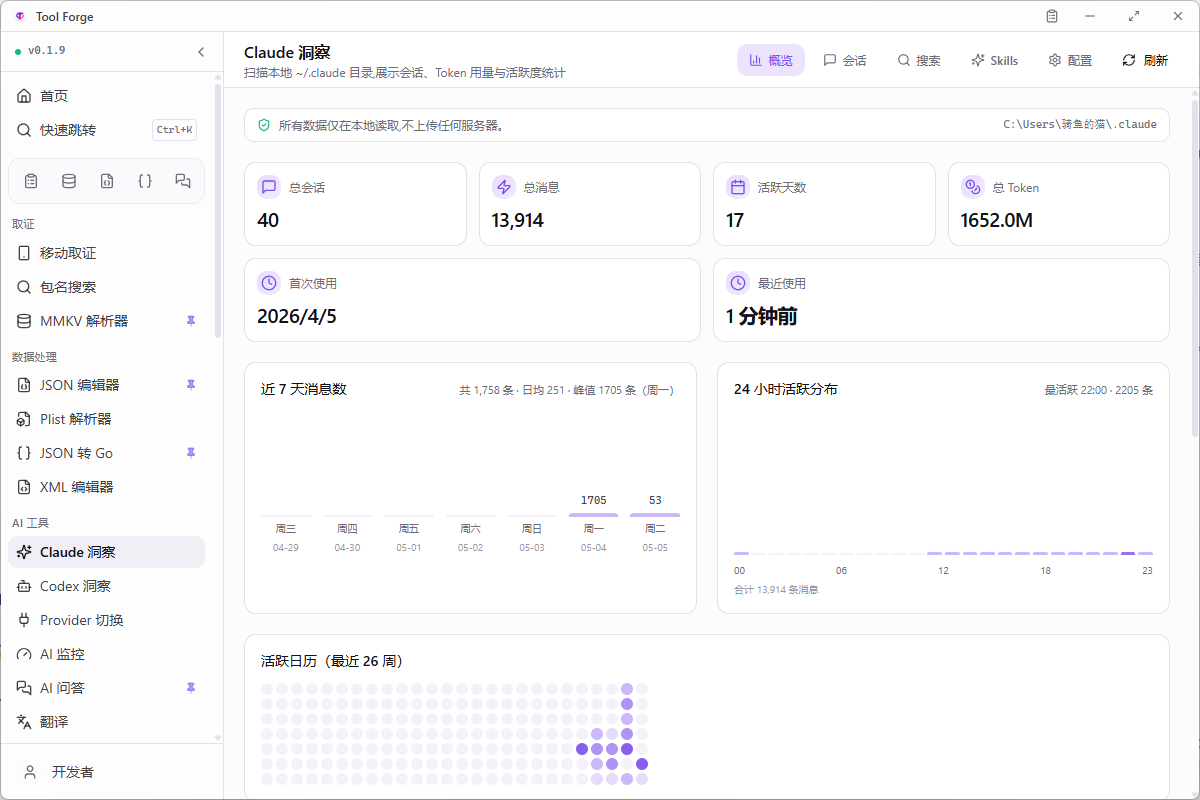
Task: Click the 周二 53 message bar
Action: (x=655, y=515)
